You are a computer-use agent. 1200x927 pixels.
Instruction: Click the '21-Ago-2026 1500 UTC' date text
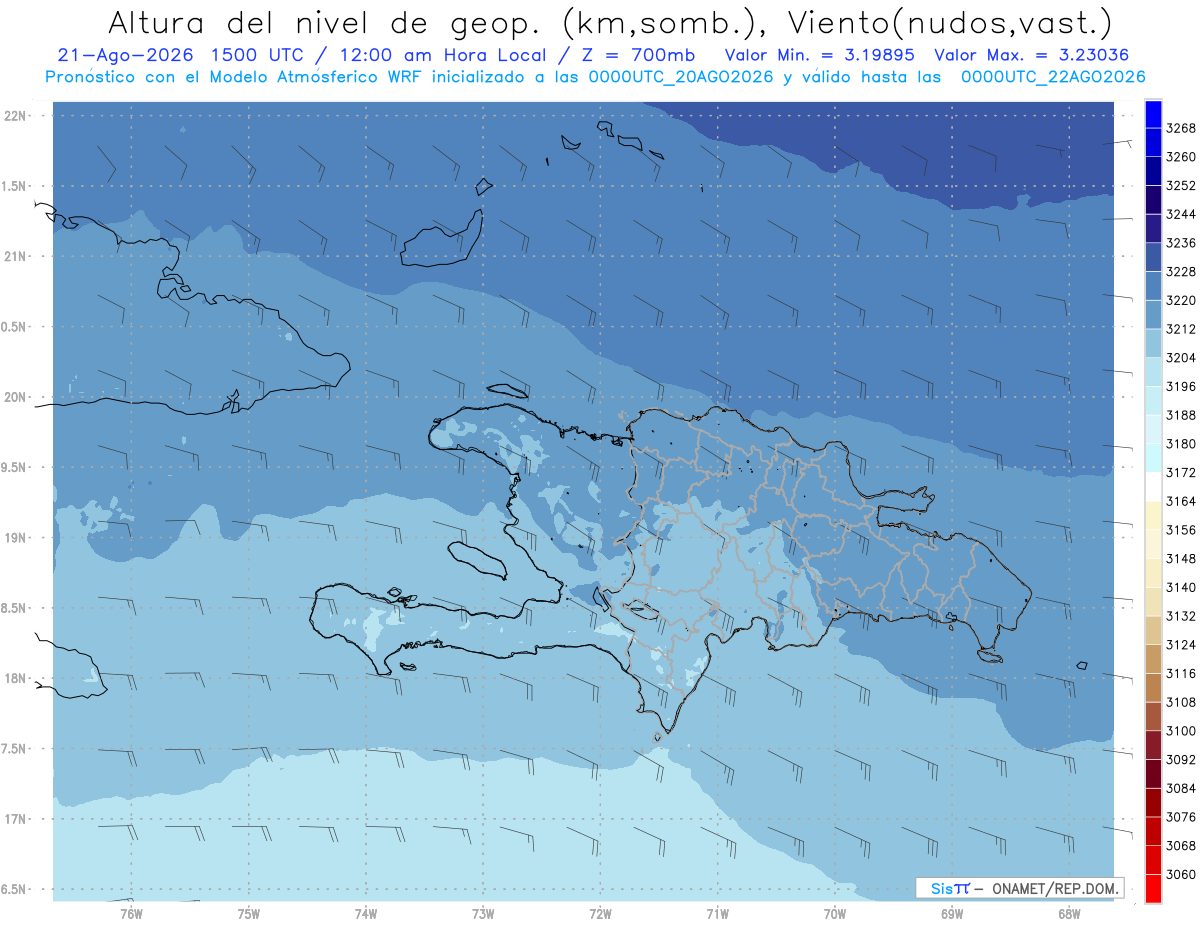182,56
